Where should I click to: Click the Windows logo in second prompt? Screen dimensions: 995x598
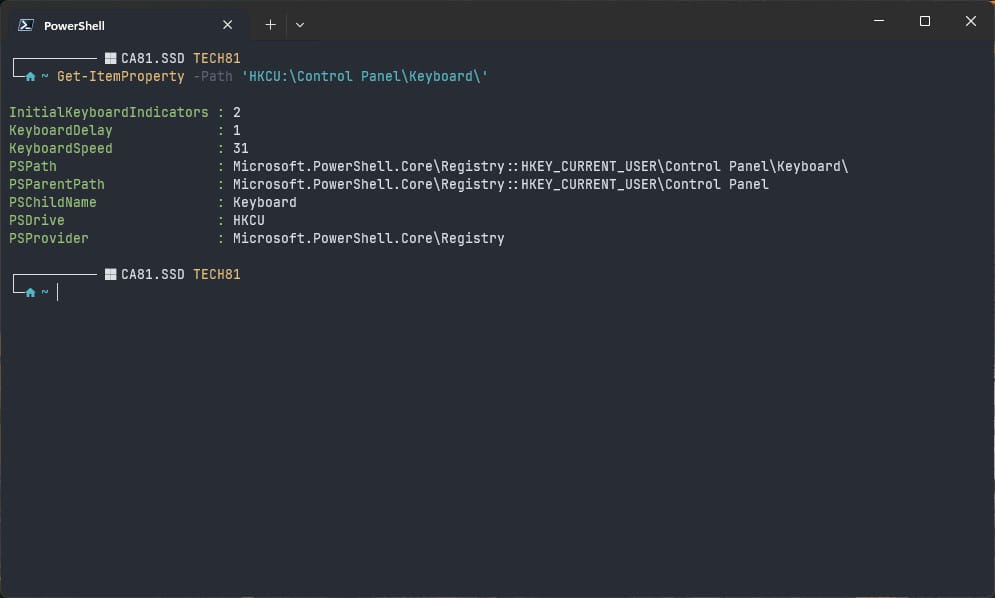pyautogui.click(x=110, y=274)
